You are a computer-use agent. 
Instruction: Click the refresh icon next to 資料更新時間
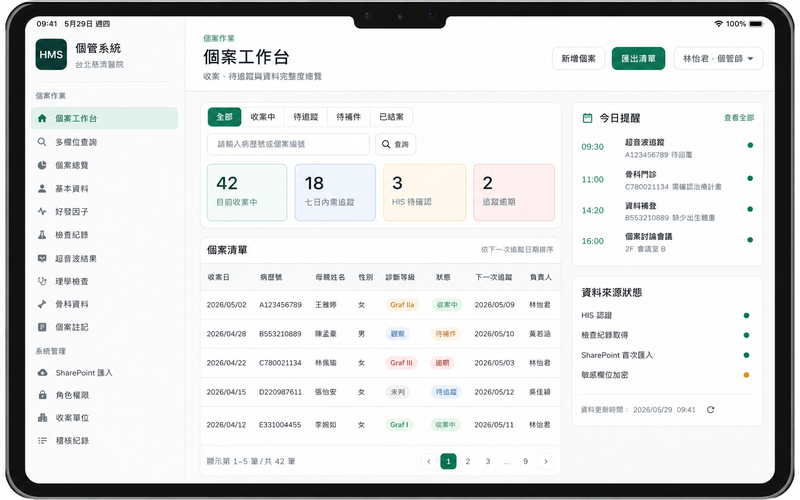(710, 410)
